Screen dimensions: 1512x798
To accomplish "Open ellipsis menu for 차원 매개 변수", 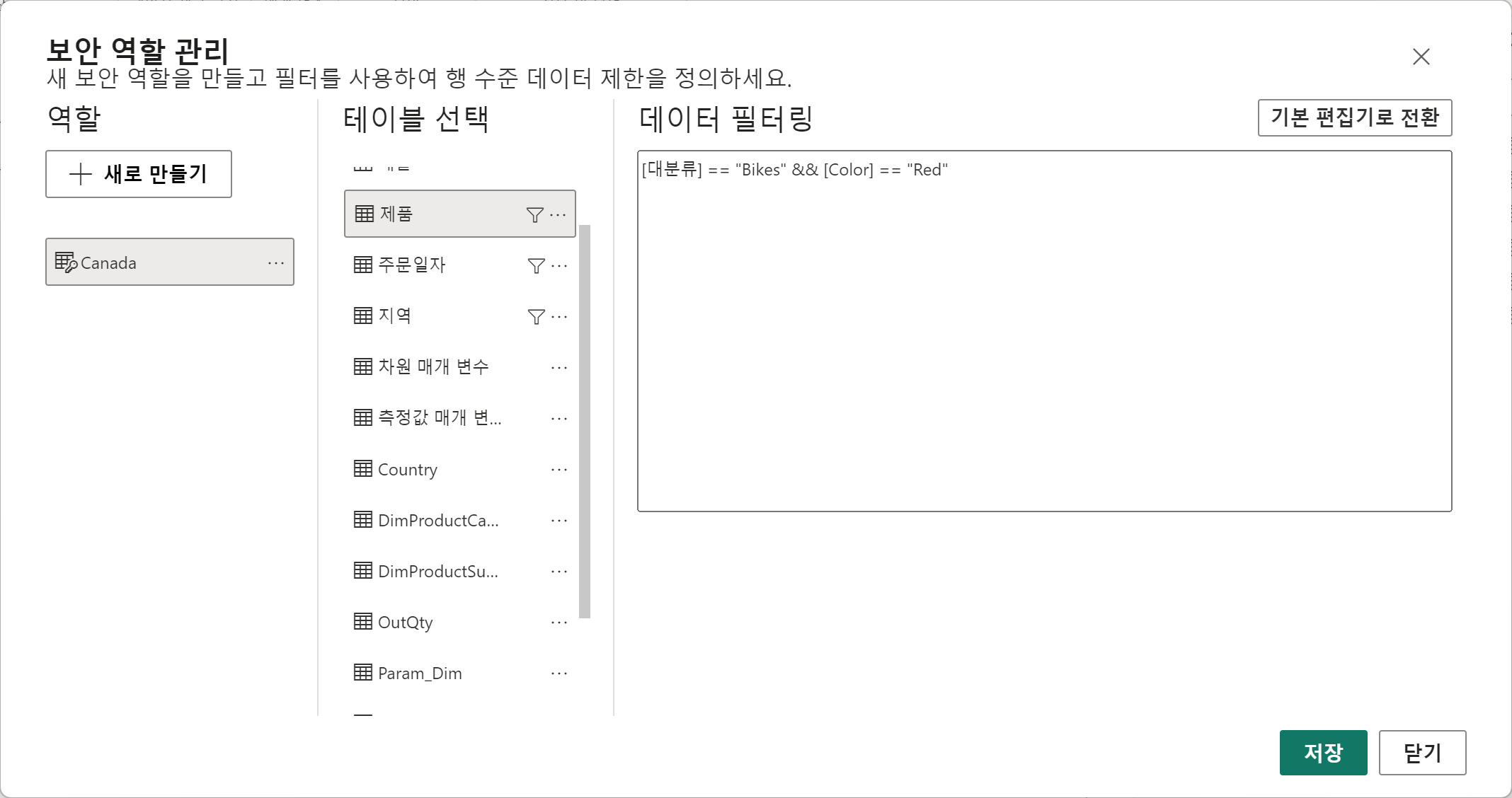I will click(x=559, y=367).
